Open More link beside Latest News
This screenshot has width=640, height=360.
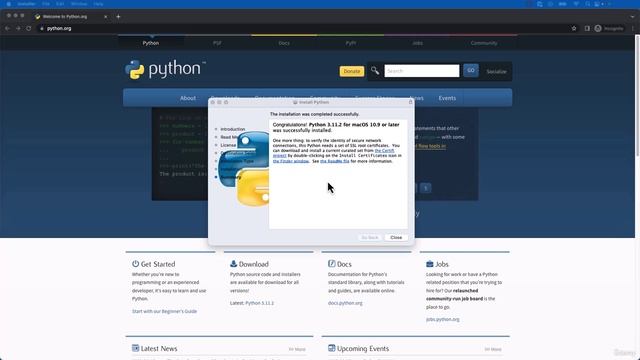(297, 349)
